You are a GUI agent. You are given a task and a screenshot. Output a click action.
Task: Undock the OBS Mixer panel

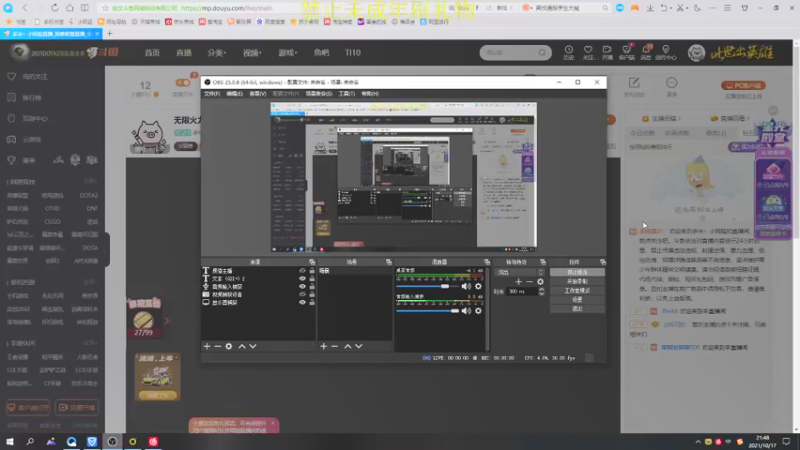click(x=487, y=262)
